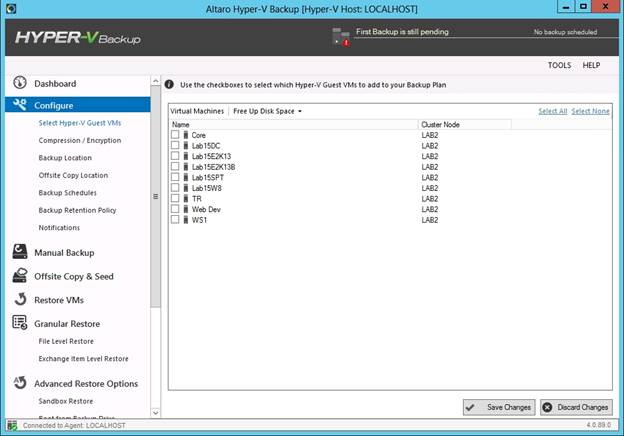Click the sidebar scrollbar thumb

tap(156, 196)
